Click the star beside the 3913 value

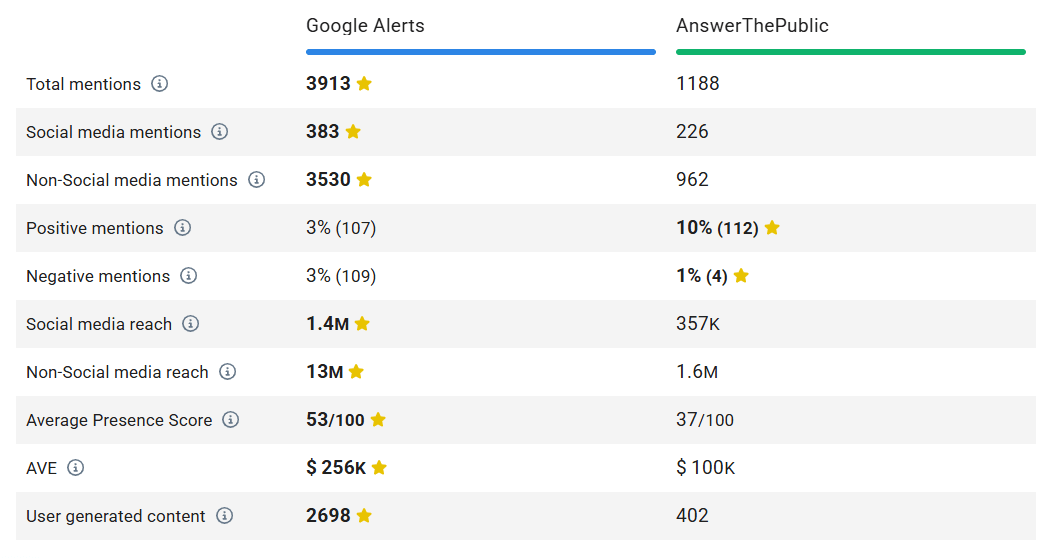click(x=364, y=84)
